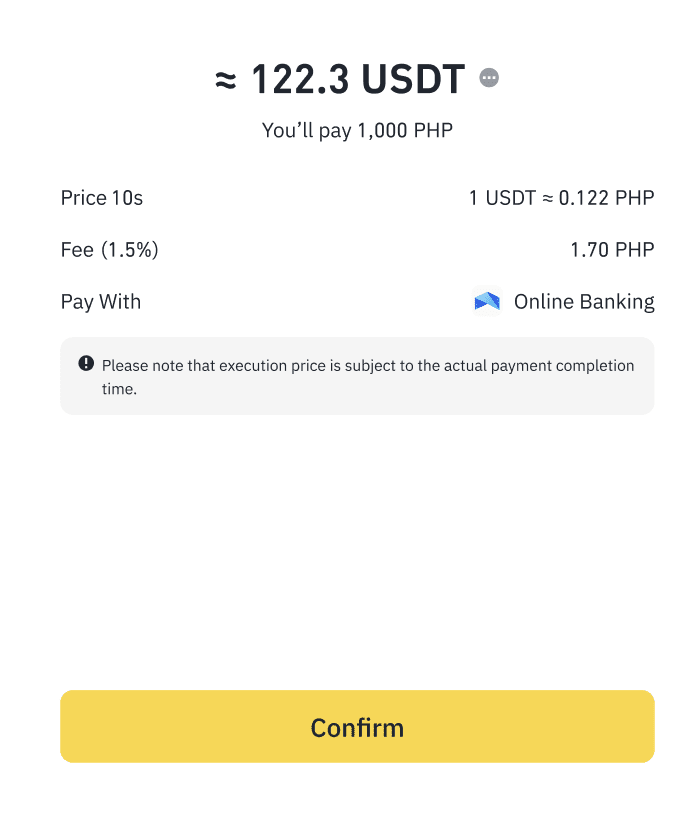The width and height of the screenshot is (694, 820).
Task: Click the 10s price refresh countdown
Action: (128, 198)
